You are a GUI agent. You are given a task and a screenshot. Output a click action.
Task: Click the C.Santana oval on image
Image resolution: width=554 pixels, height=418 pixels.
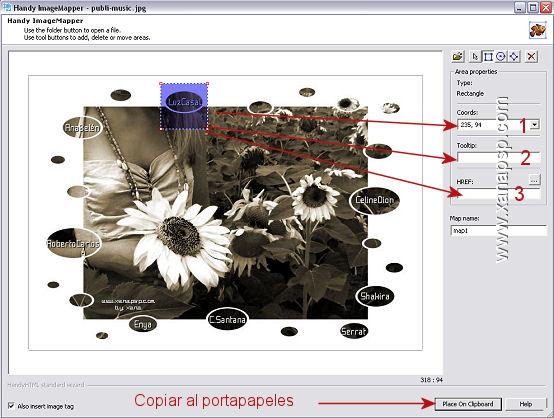(228, 319)
